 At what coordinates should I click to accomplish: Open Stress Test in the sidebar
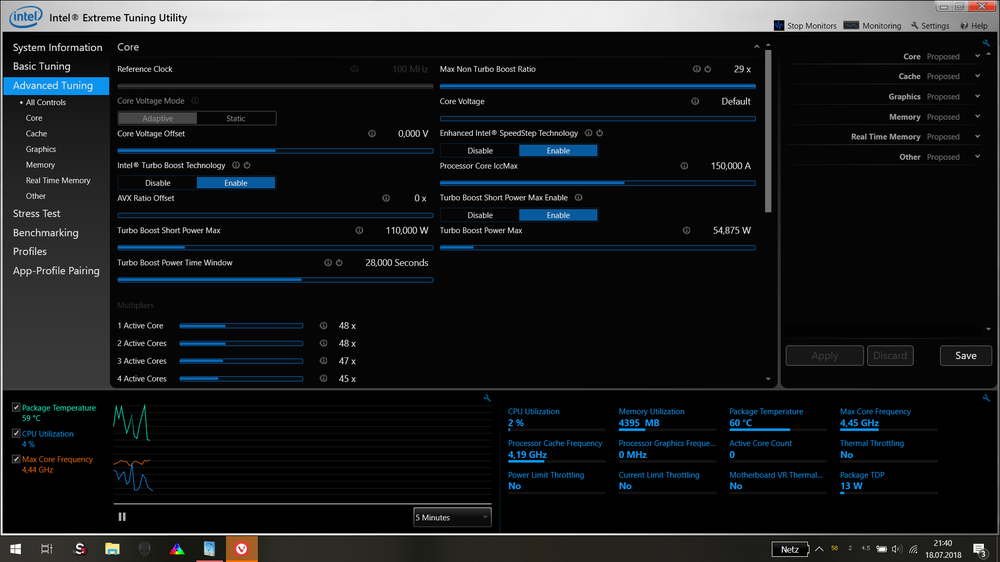(x=37, y=214)
